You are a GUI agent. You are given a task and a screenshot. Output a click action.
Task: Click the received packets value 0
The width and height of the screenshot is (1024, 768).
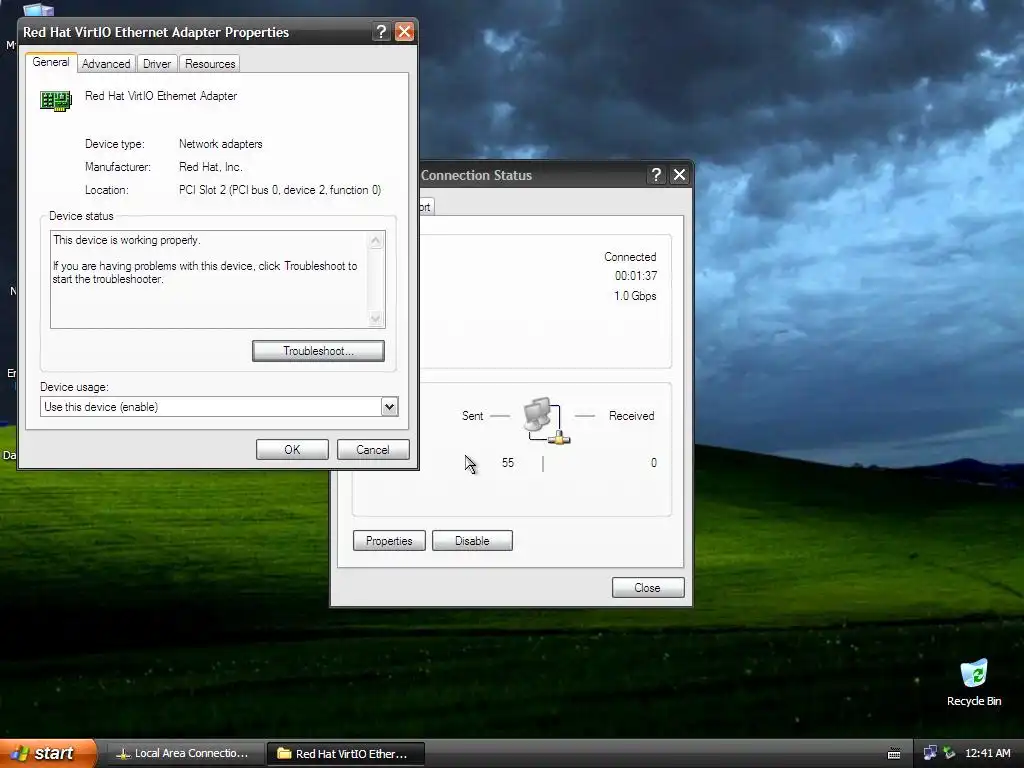(654, 462)
